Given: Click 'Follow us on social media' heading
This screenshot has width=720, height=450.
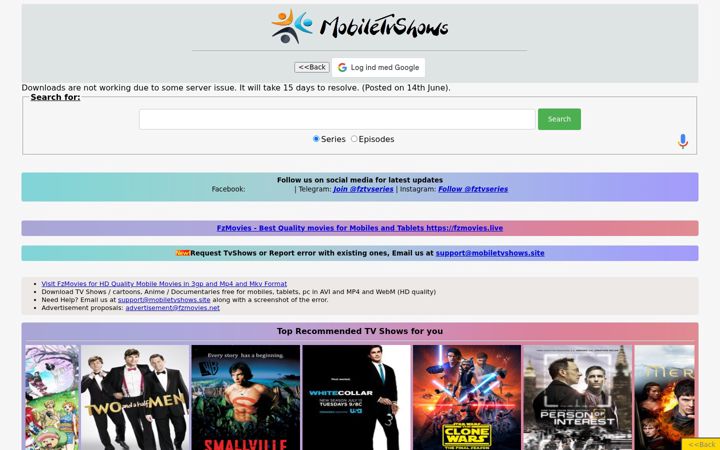Looking at the screenshot, I should [x=360, y=180].
